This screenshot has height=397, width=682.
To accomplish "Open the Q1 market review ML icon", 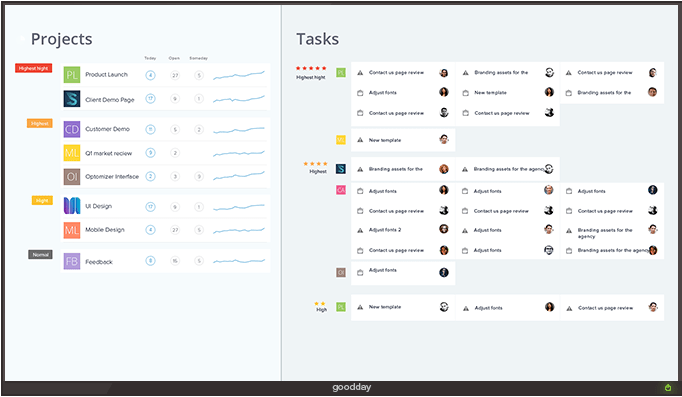I will click(72, 153).
